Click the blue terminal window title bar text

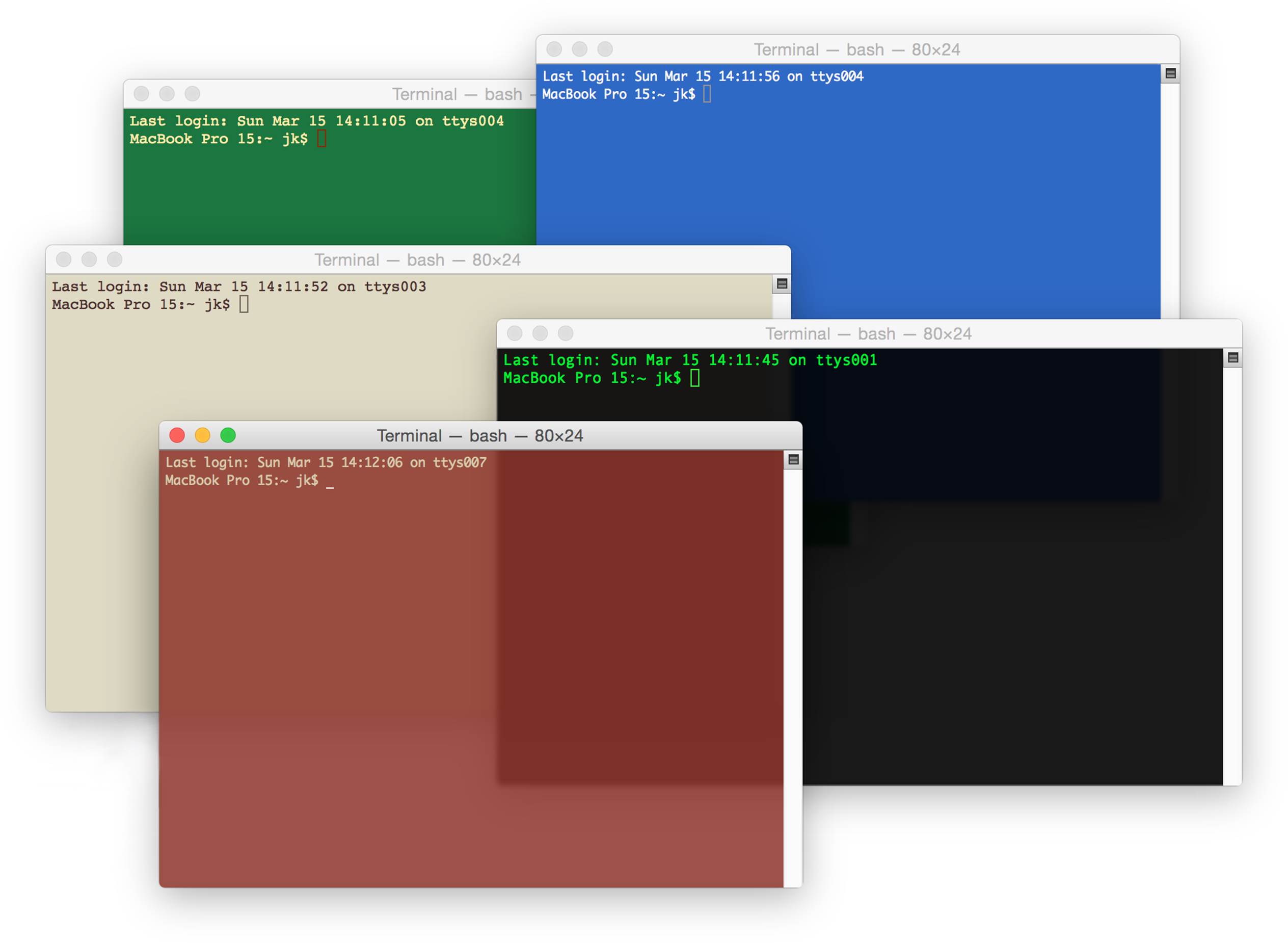click(x=857, y=49)
